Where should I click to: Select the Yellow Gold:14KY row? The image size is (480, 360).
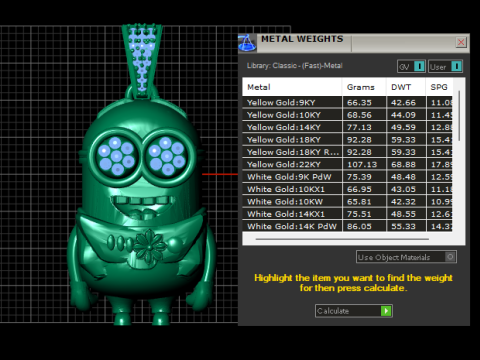[x=347, y=127]
